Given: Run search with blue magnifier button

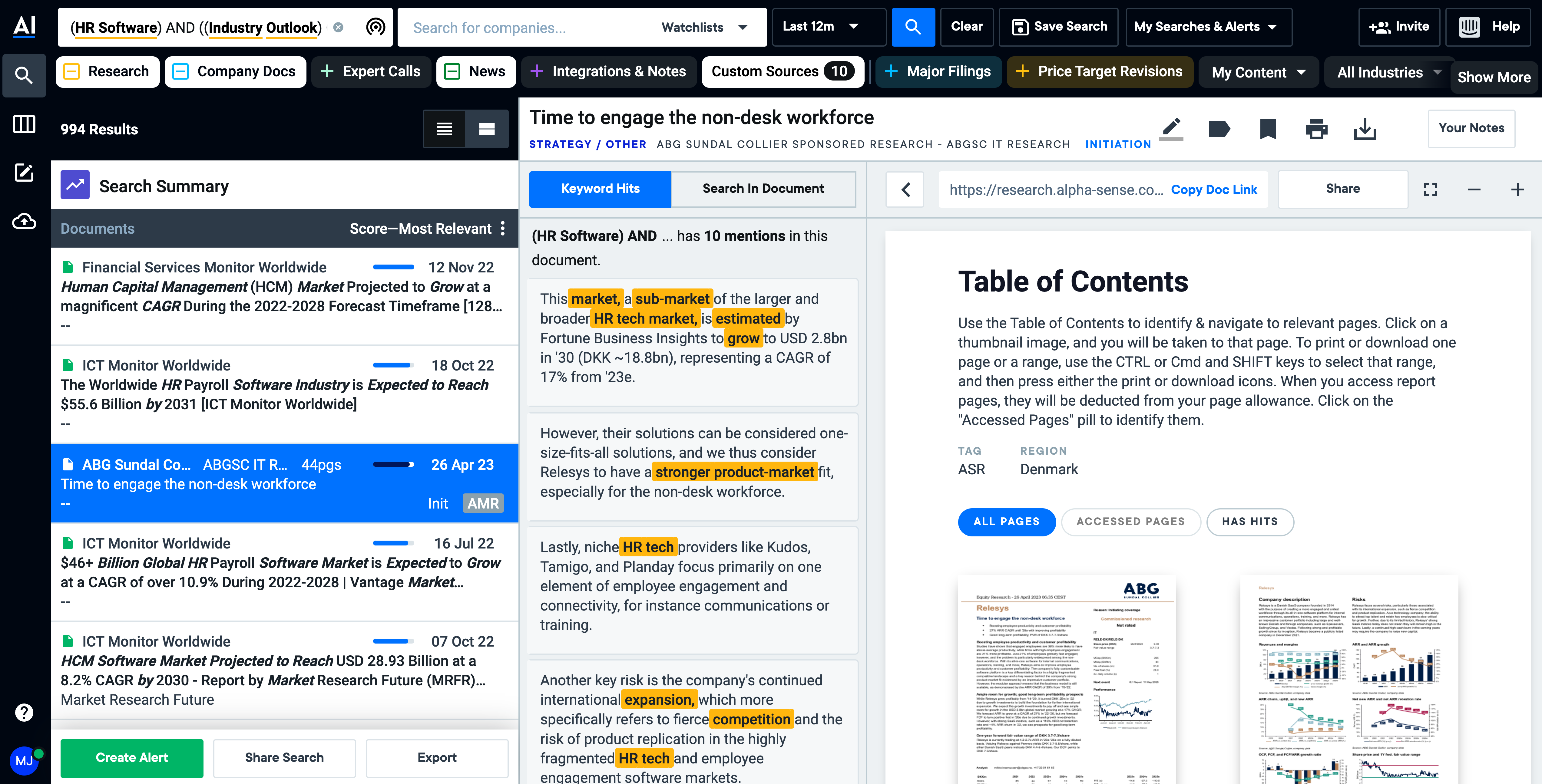Looking at the screenshot, I should (913, 27).
